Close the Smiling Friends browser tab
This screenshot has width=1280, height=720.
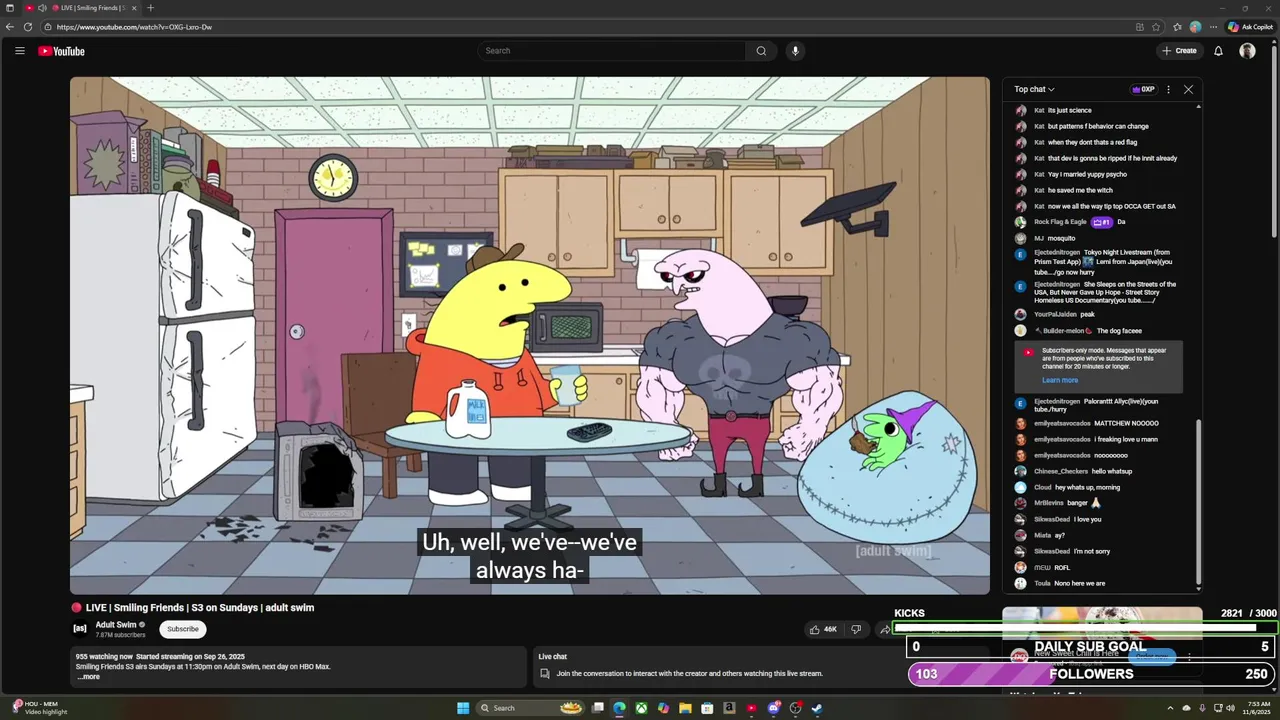[134, 8]
